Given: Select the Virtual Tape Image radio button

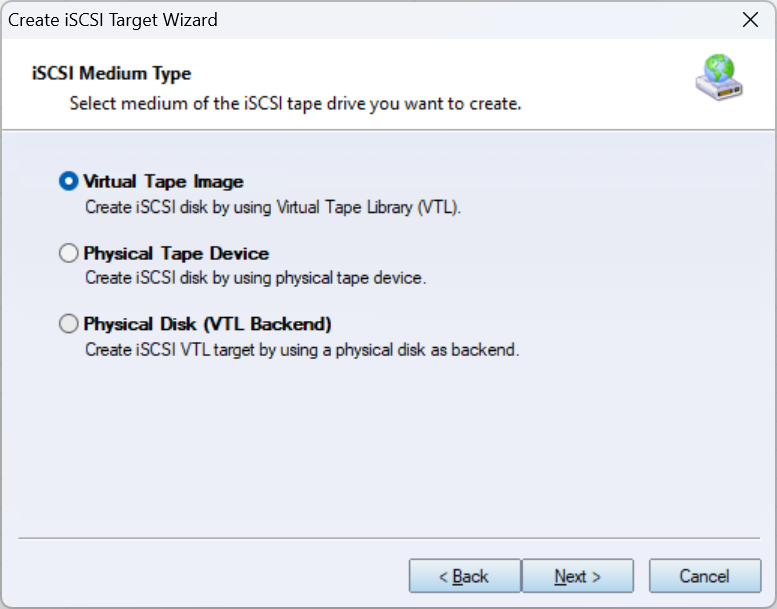Looking at the screenshot, I should 68,182.
